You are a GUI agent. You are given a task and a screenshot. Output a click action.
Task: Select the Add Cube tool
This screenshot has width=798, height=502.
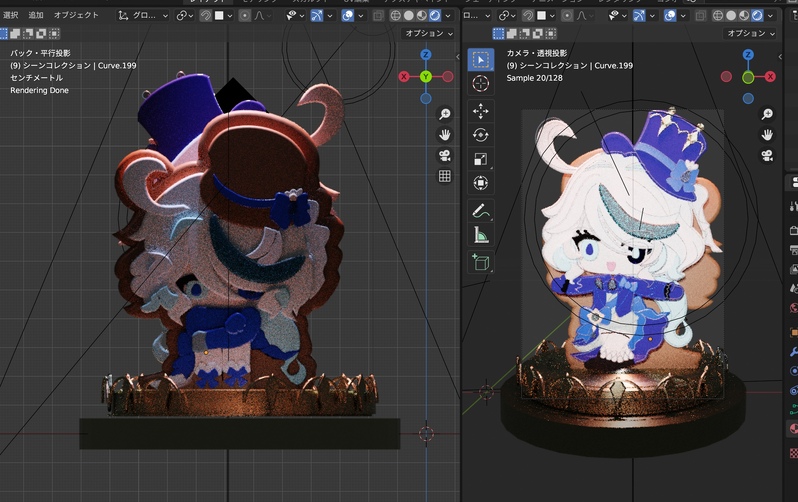(480, 262)
